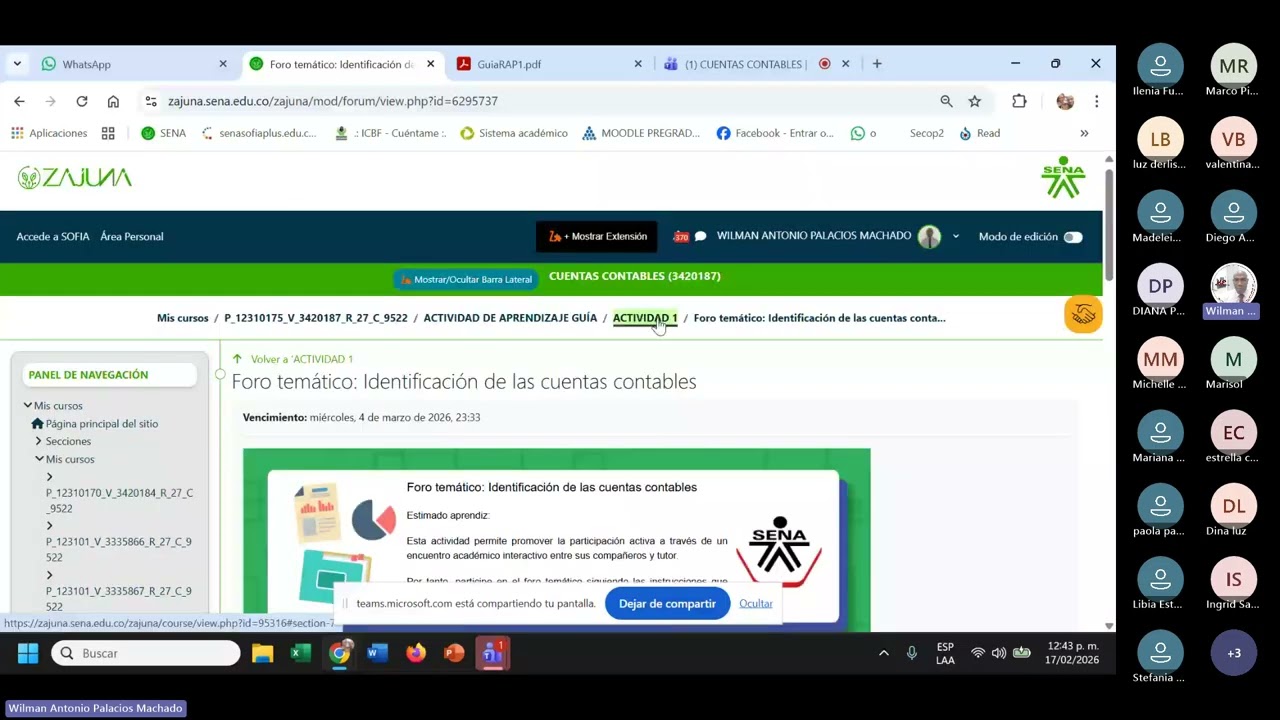This screenshot has width=1280, height=720.
Task: Open File Explorer from the taskbar
Action: pyautogui.click(x=262, y=654)
